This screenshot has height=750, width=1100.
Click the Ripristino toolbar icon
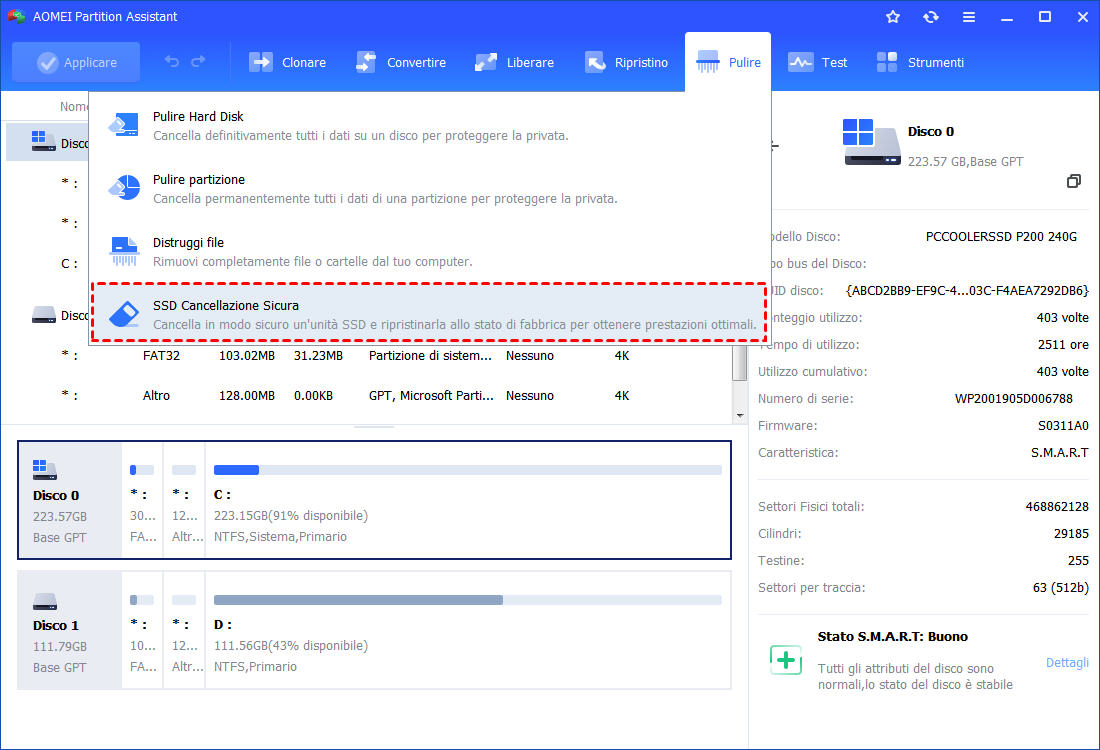click(x=594, y=62)
